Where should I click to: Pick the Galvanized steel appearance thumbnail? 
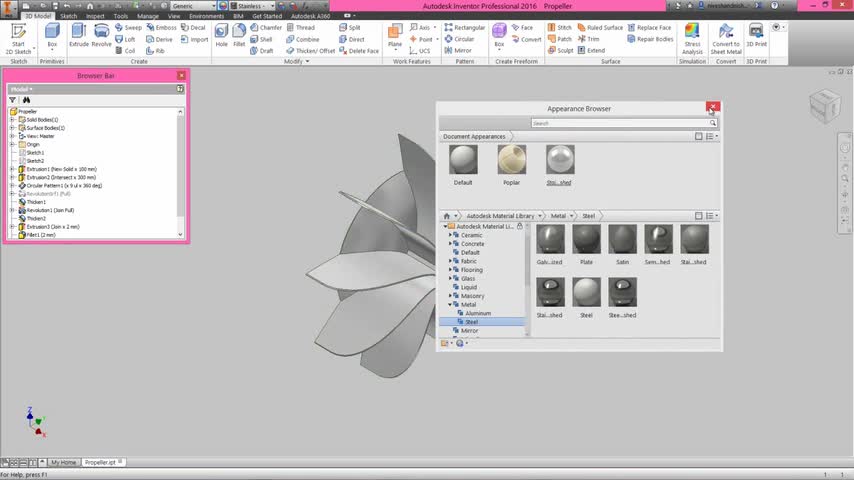(x=550, y=240)
